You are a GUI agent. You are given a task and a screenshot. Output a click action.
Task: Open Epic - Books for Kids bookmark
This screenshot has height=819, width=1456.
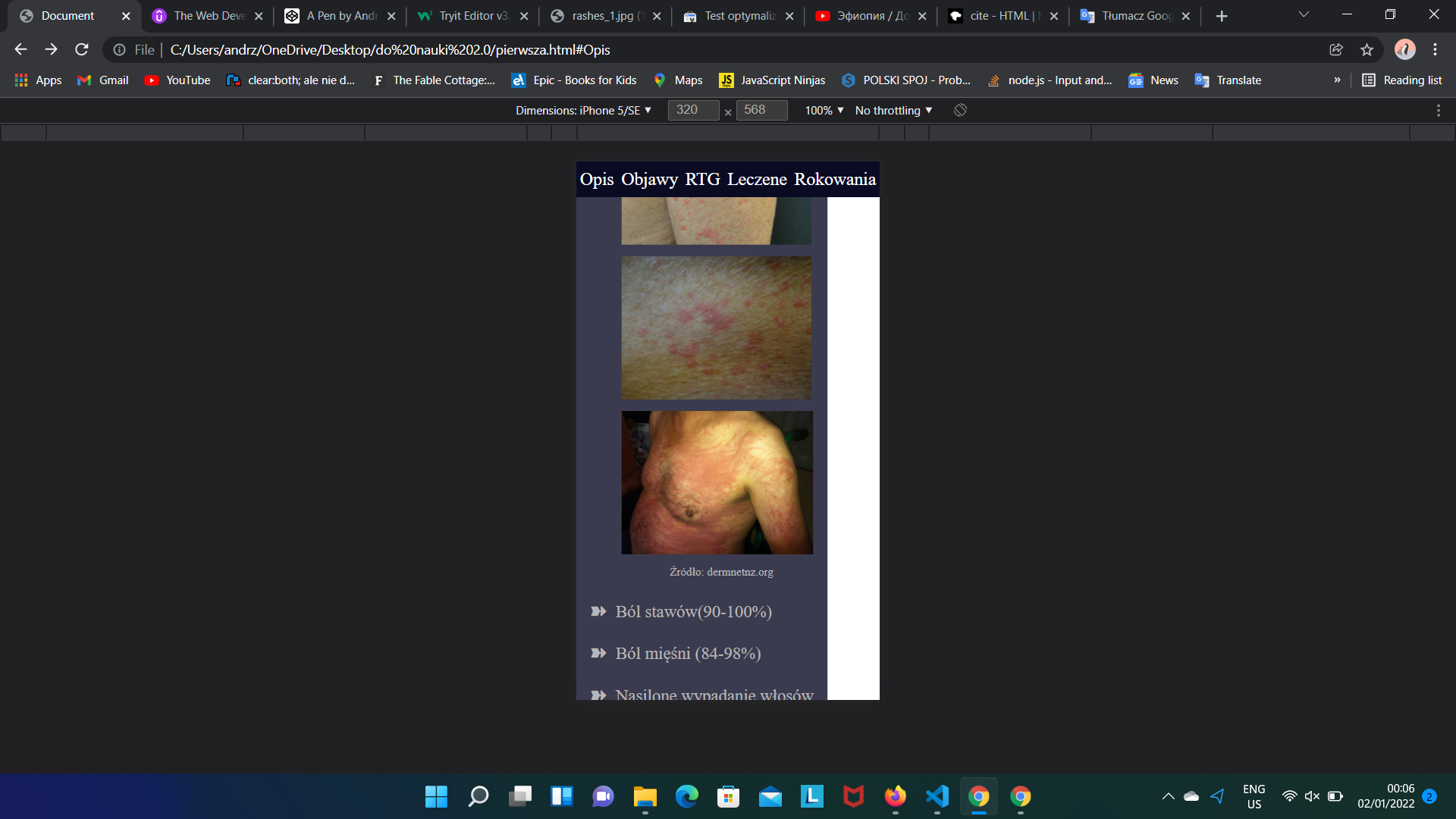click(x=574, y=80)
